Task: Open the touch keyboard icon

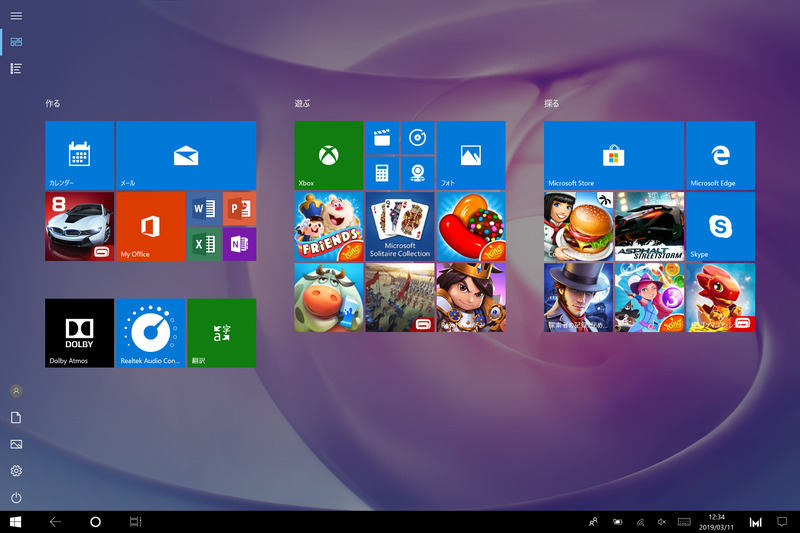Action: [684, 522]
